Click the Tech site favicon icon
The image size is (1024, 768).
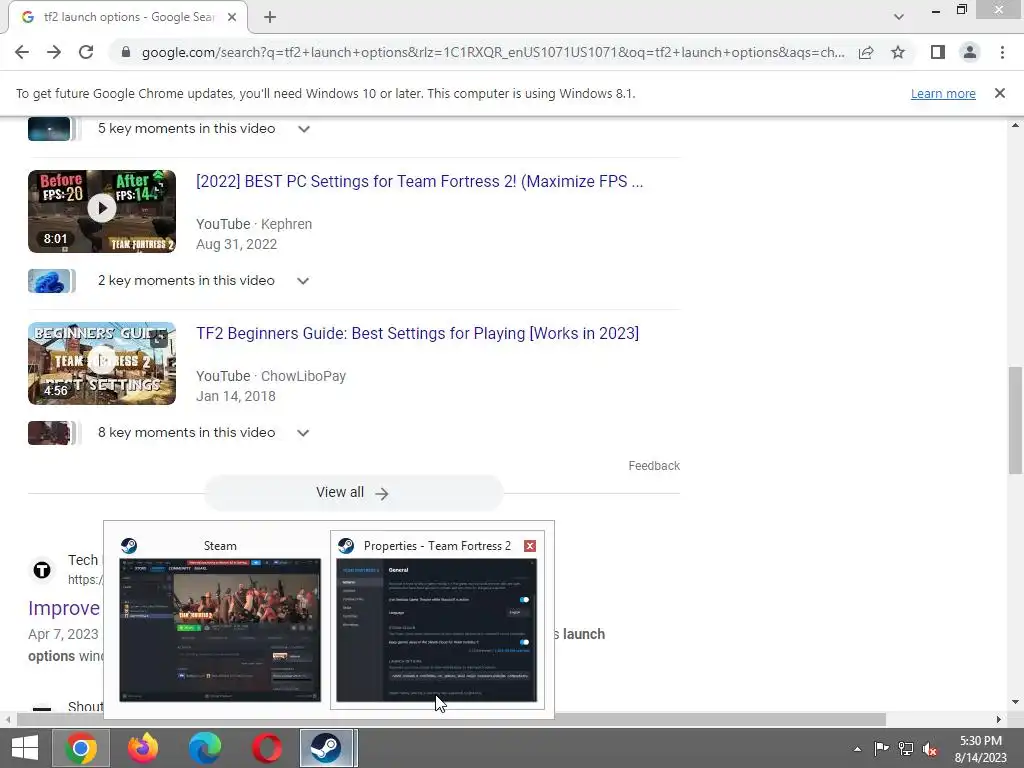(x=42, y=570)
